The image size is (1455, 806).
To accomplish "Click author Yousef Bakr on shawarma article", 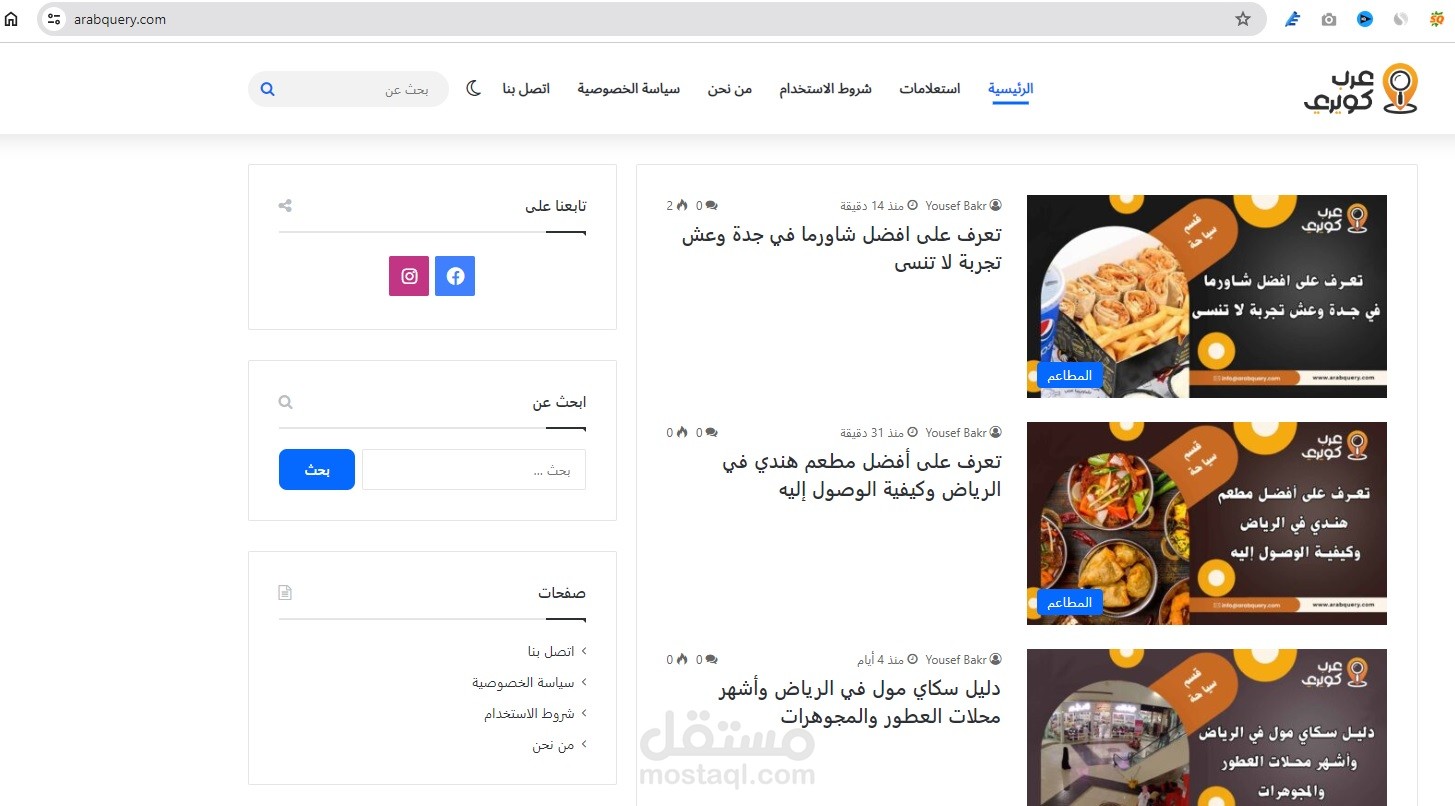I will [x=963, y=206].
